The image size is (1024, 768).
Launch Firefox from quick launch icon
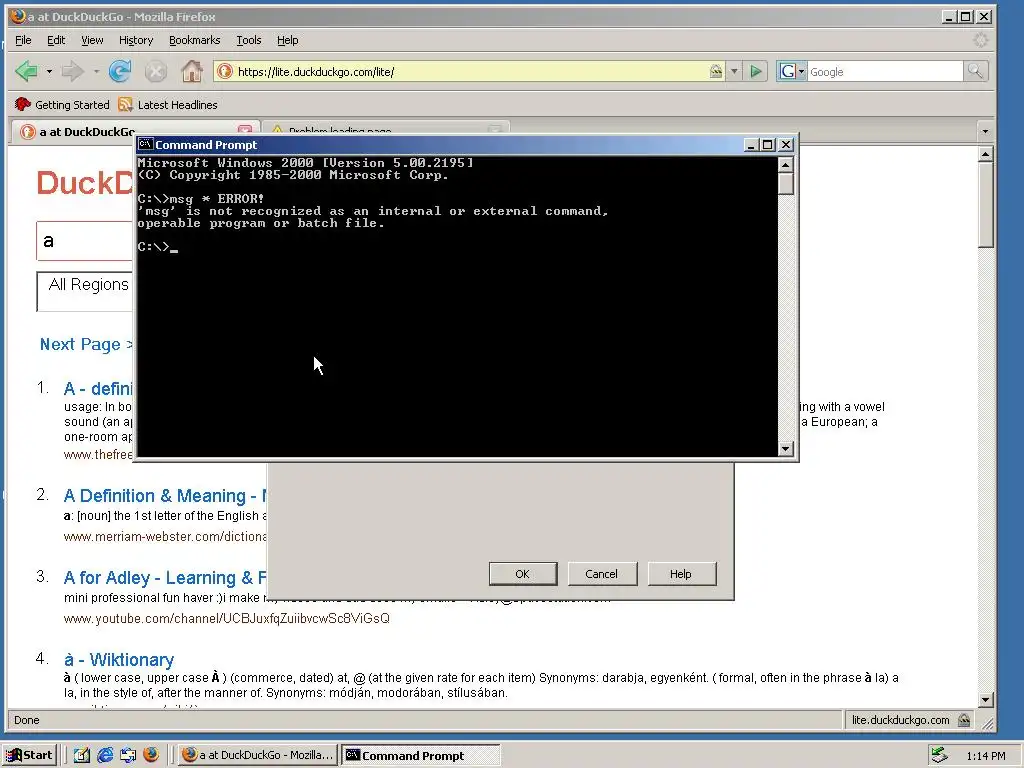click(151, 755)
